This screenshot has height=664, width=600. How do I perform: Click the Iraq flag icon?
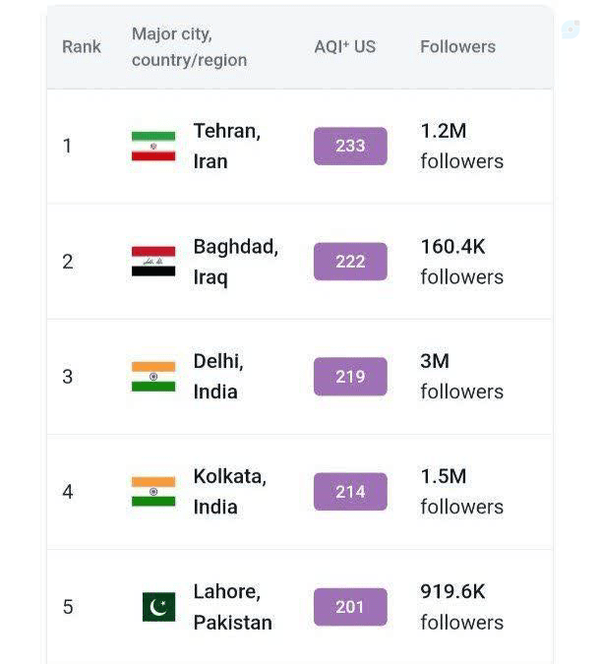pyautogui.click(x=153, y=261)
